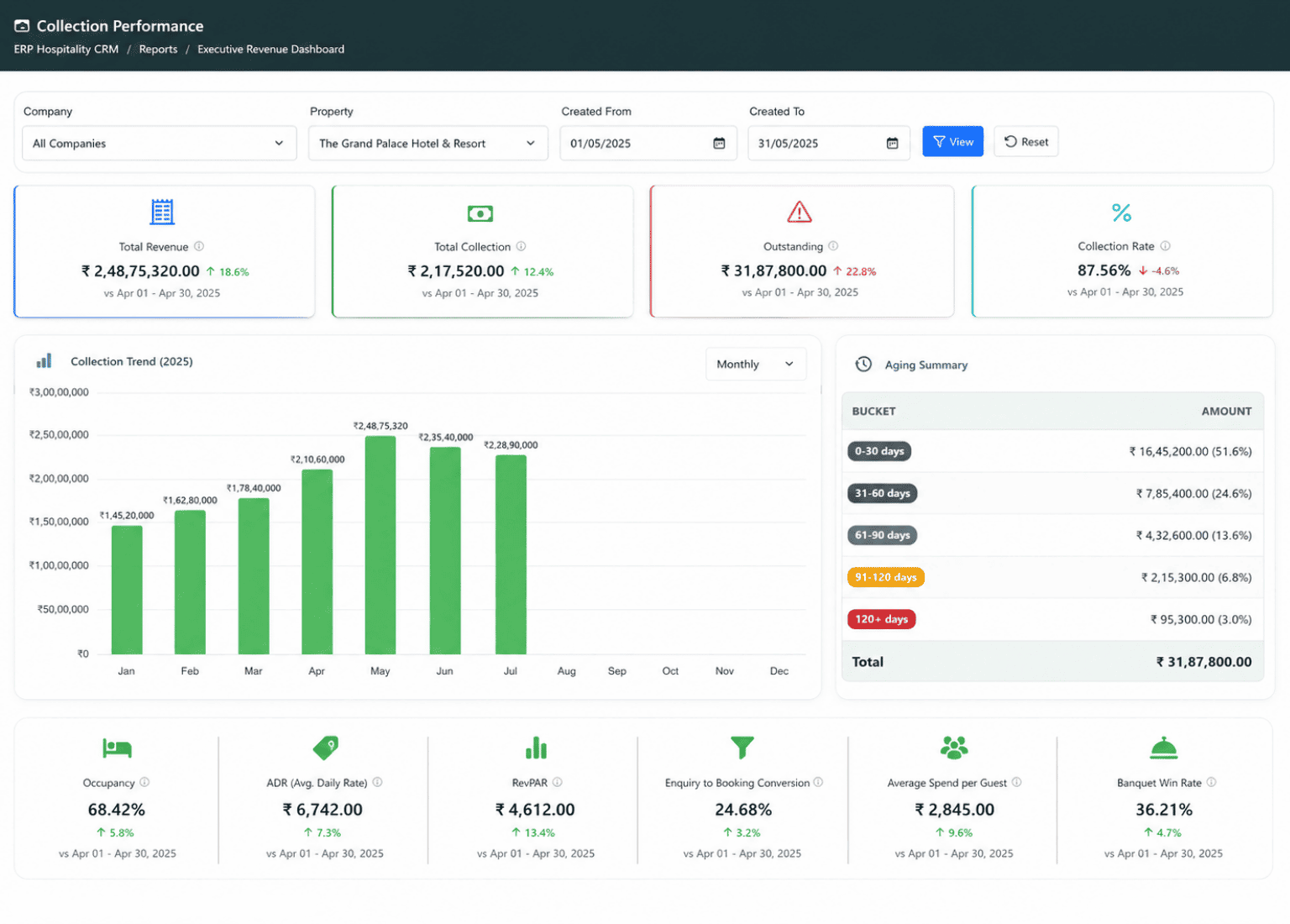
Task: Go to ERP Hospitality CRM breadcrumb
Action: [x=66, y=50]
